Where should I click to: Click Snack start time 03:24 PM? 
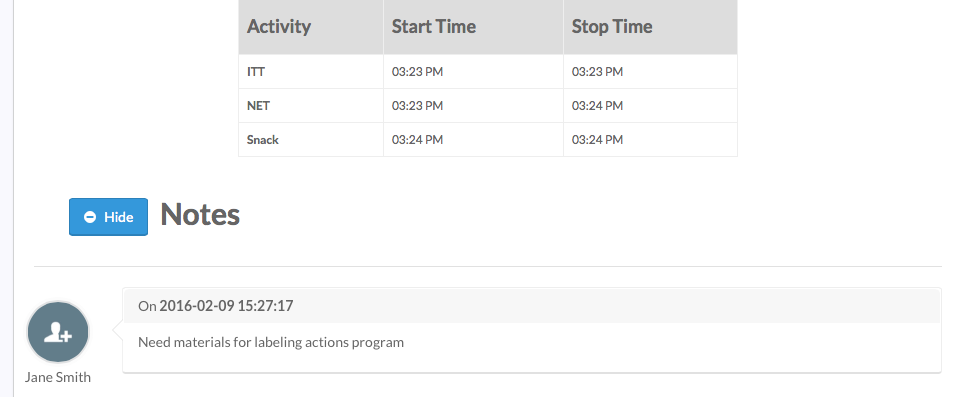coord(417,140)
